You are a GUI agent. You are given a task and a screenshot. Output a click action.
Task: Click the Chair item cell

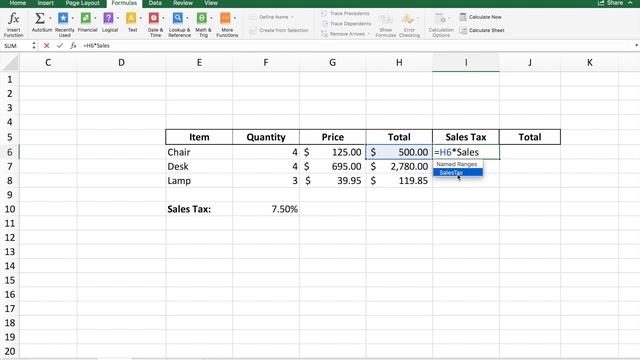coord(199,152)
